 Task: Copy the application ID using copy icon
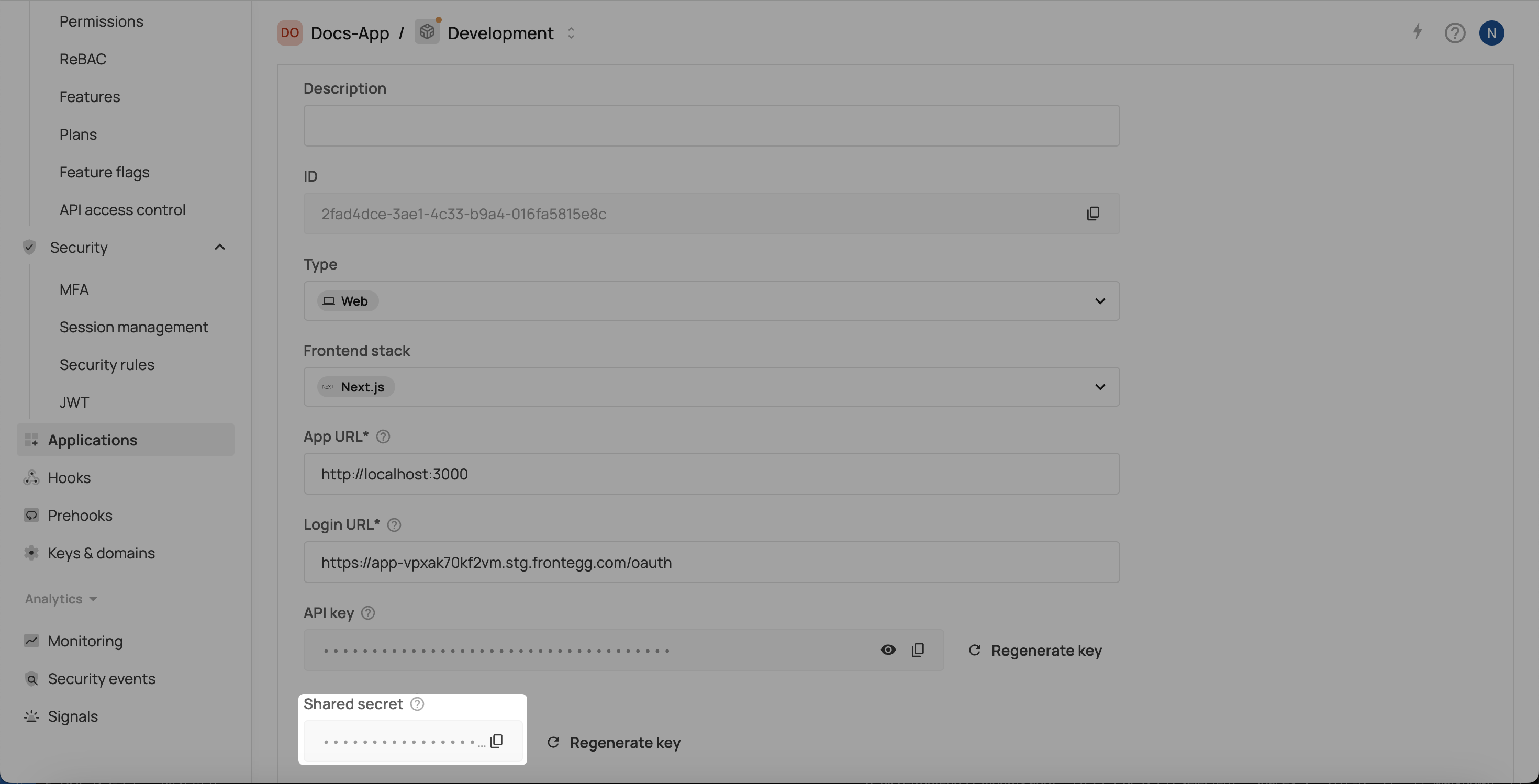pos(1092,213)
